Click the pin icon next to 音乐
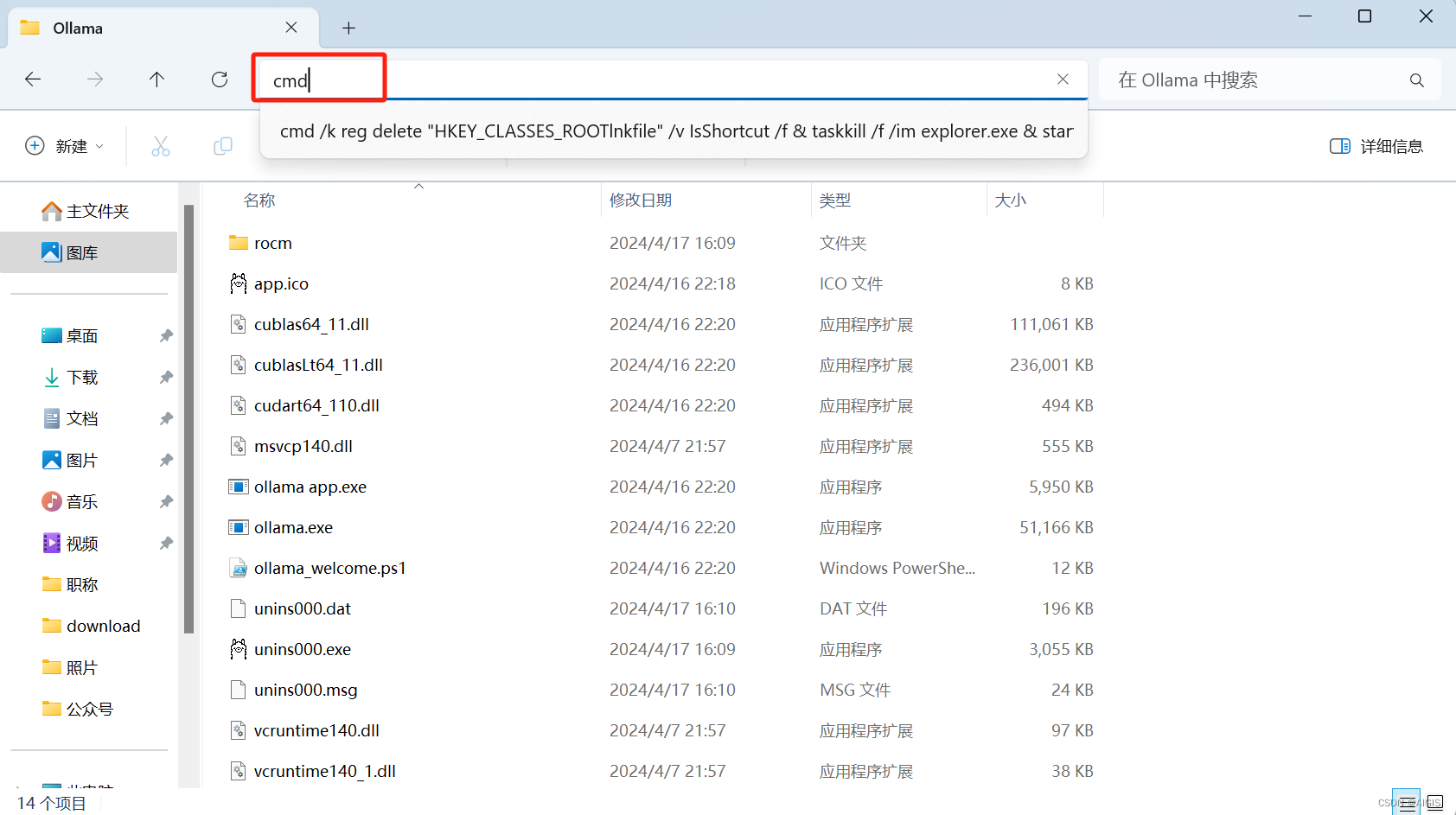1456x815 pixels. click(x=166, y=501)
